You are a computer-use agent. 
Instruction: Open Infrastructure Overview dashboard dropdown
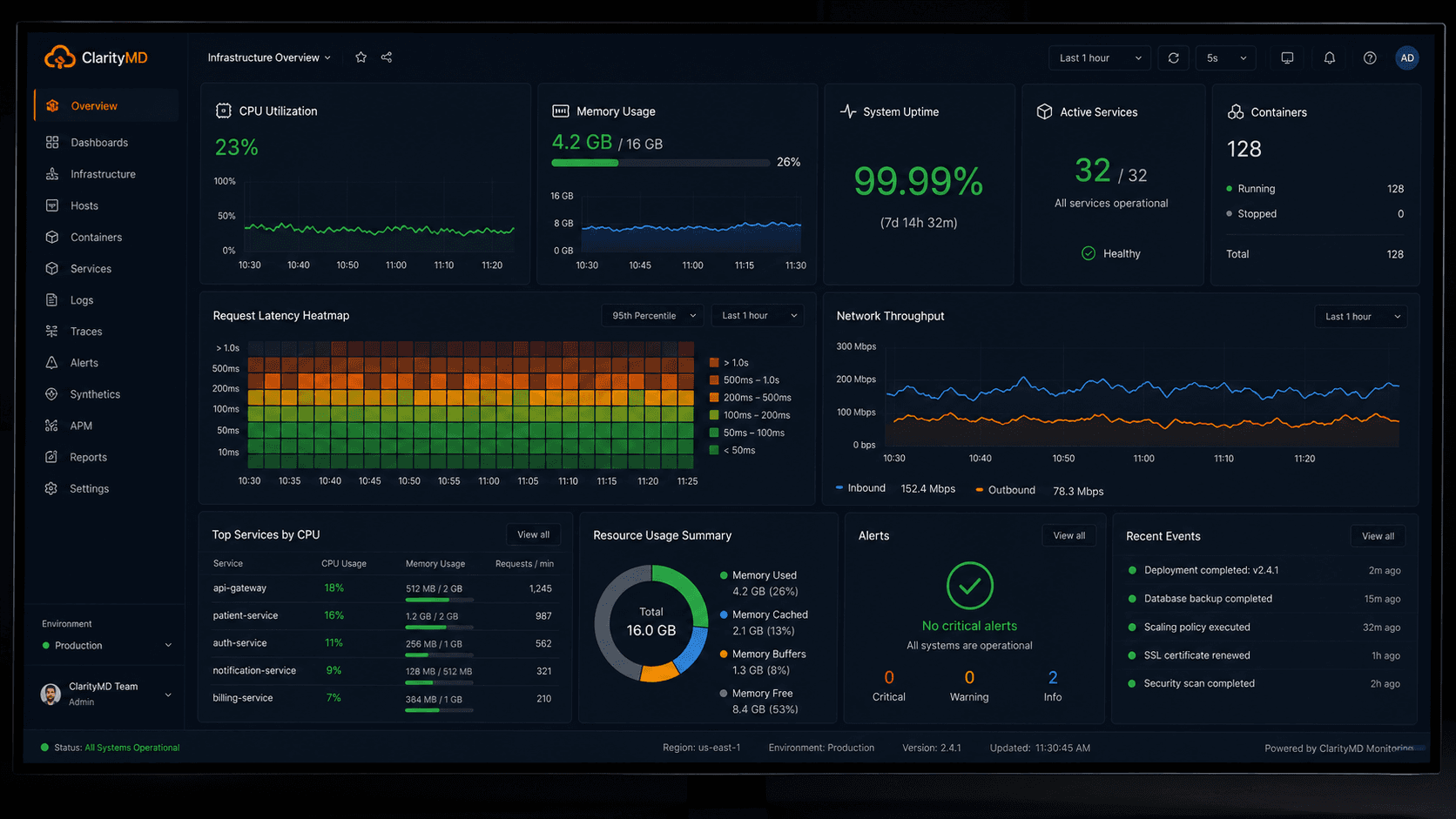tap(269, 57)
